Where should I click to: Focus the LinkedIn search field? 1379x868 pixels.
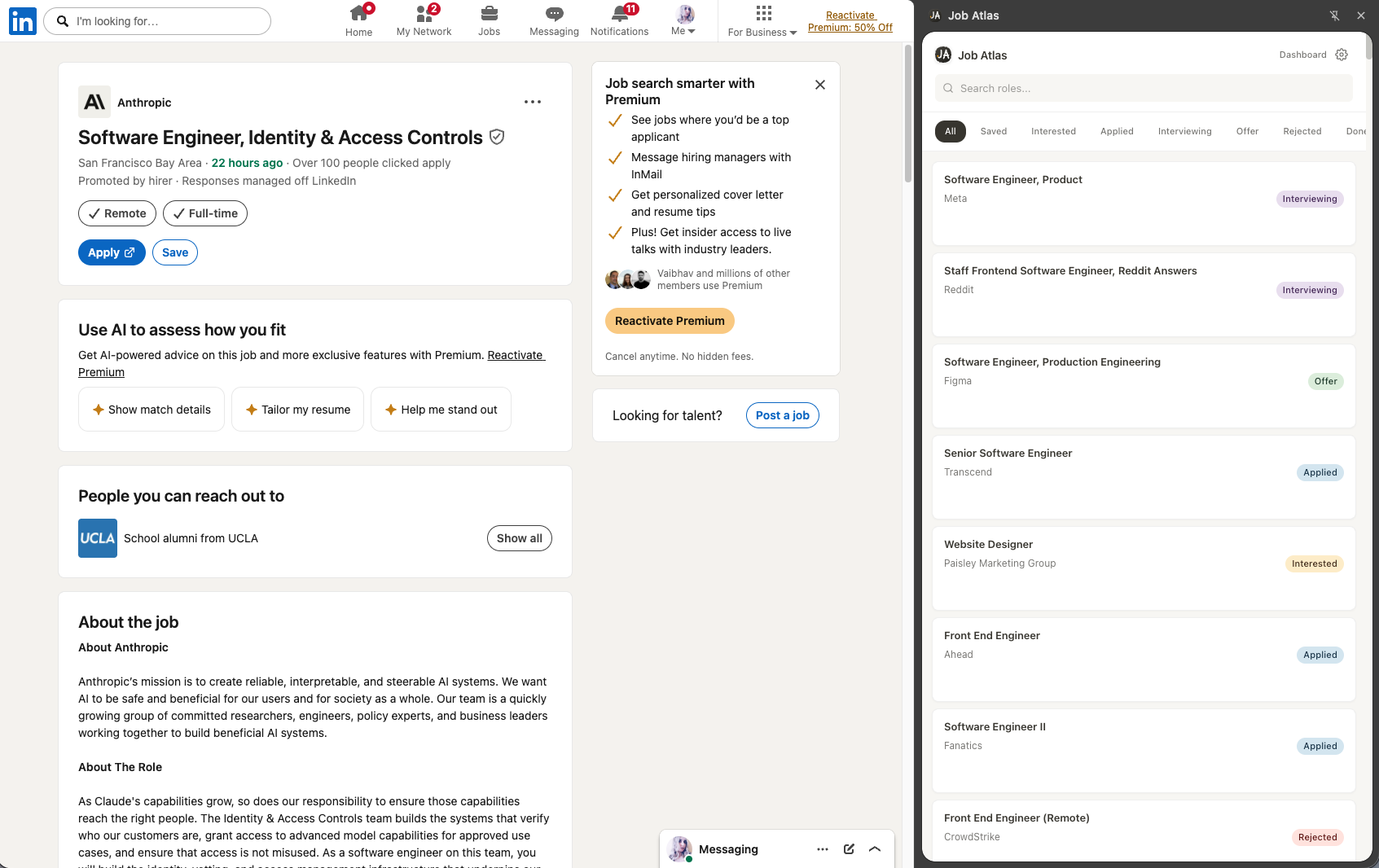tap(157, 21)
